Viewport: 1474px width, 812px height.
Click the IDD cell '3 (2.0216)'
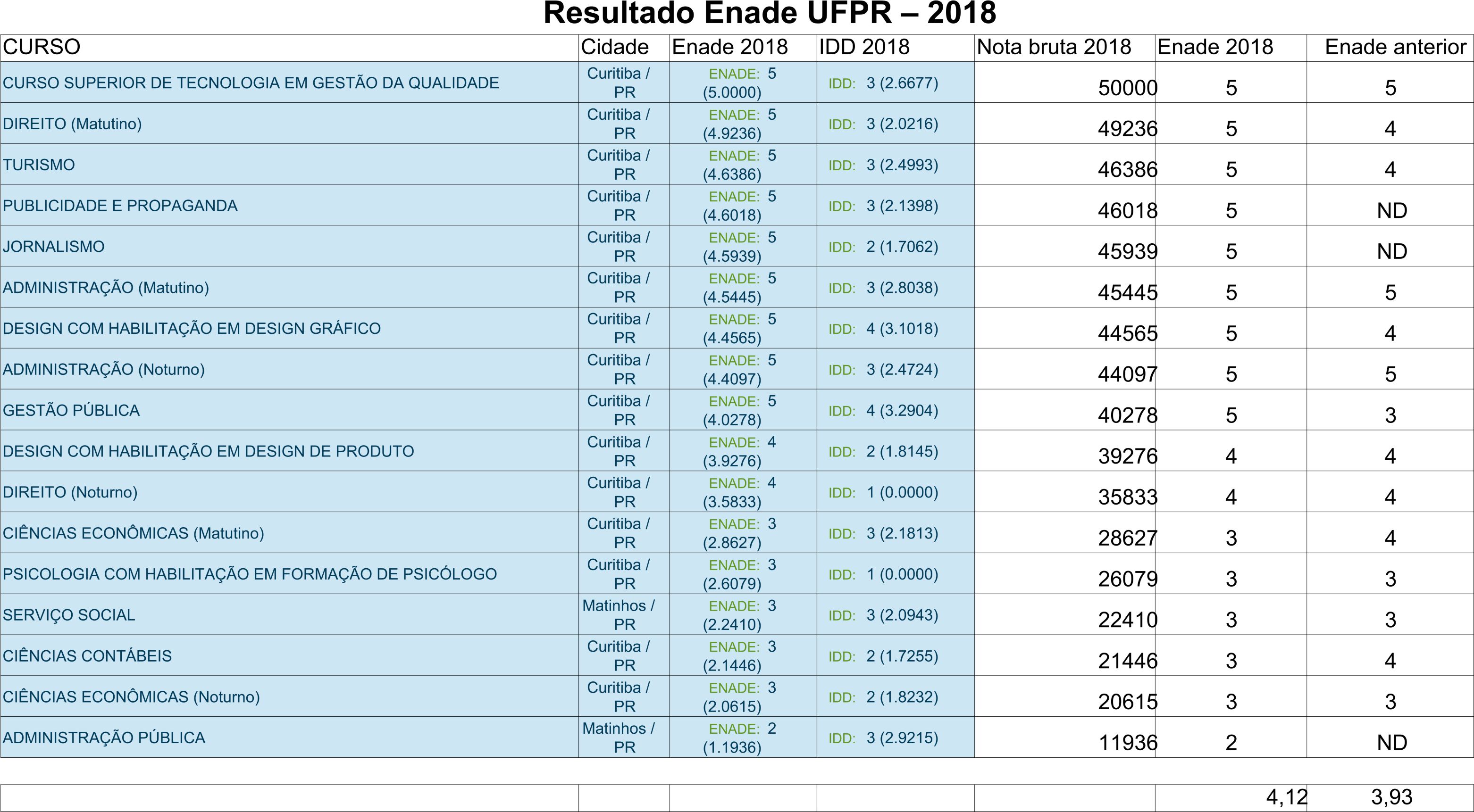[896, 124]
